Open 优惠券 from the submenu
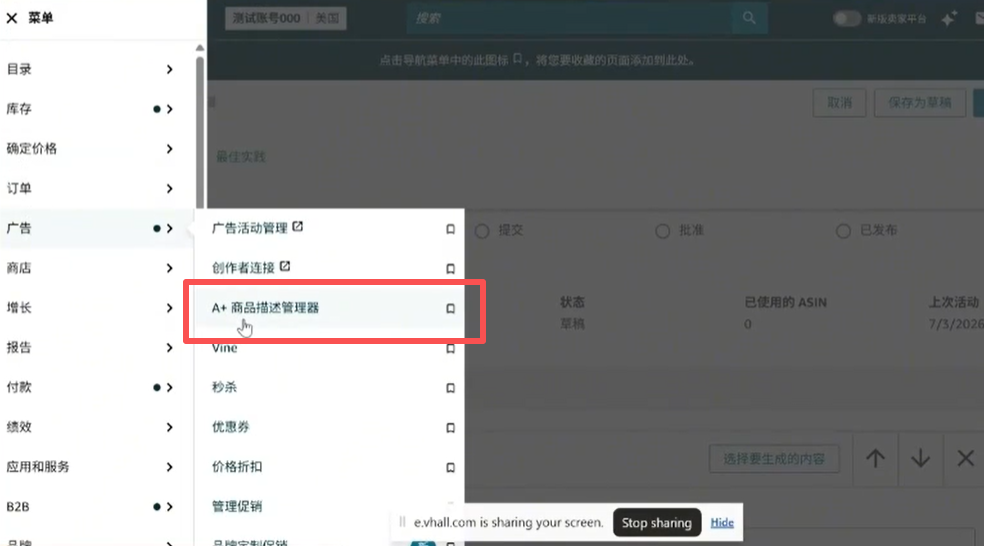The height and width of the screenshot is (546, 984). coord(230,427)
